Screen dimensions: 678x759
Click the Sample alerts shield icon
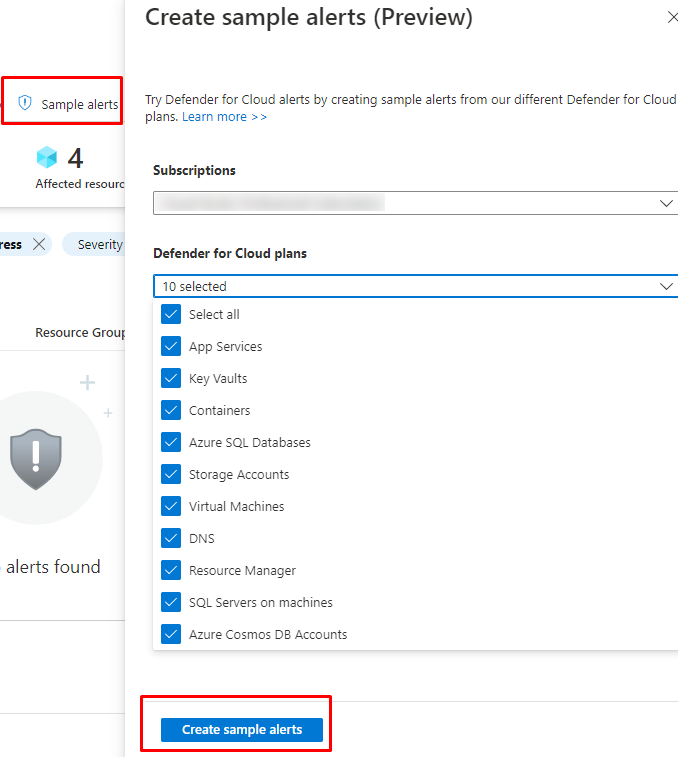[x=26, y=104]
